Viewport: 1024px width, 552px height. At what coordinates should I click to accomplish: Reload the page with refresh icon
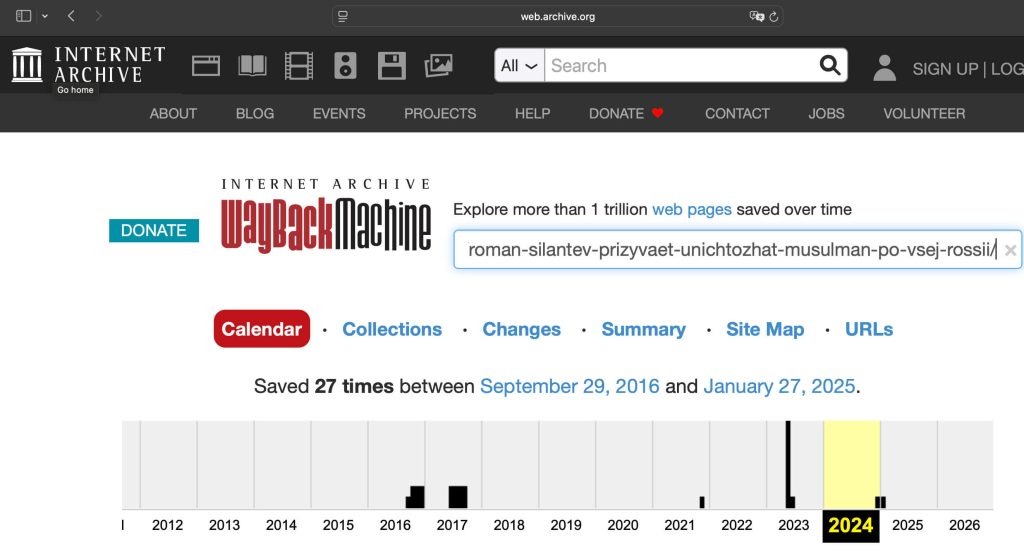click(x=774, y=16)
